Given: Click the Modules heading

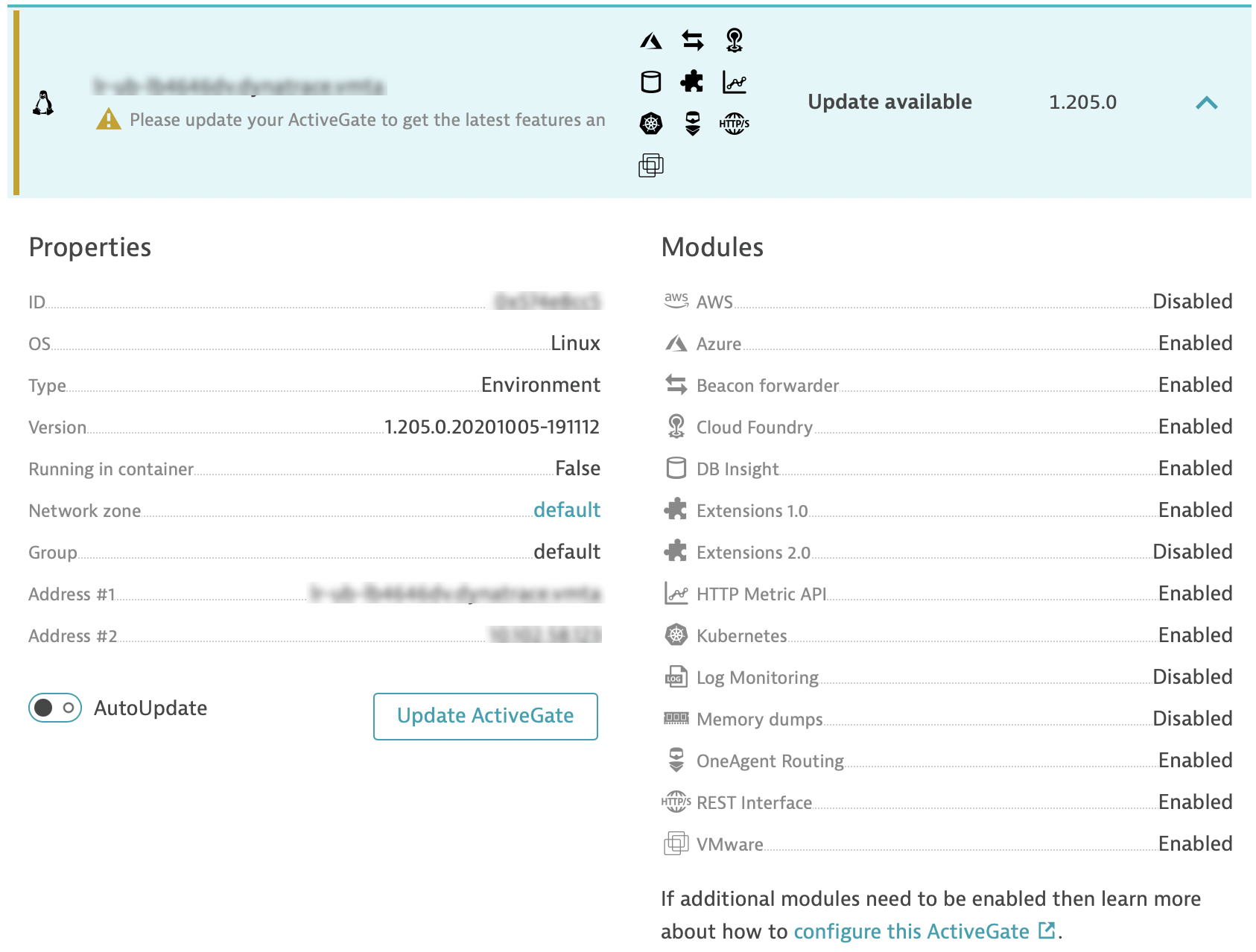Looking at the screenshot, I should pos(712,247).
